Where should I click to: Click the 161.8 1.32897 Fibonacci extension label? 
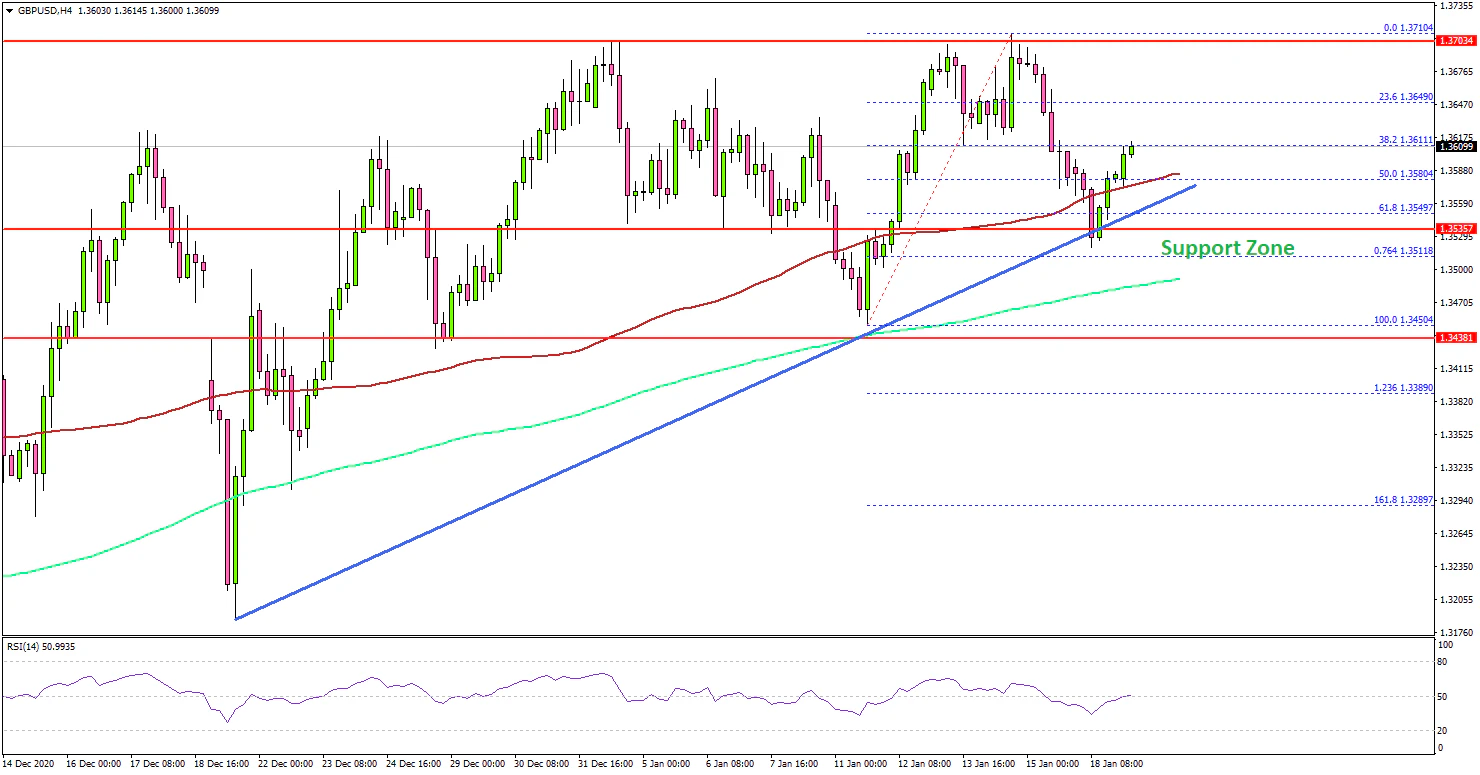point(1403,500)
